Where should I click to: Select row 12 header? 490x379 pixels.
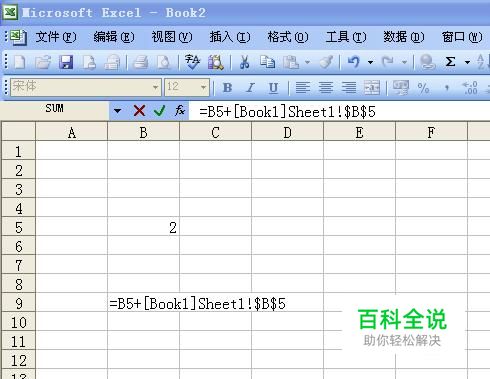click(x=19, y=360)
